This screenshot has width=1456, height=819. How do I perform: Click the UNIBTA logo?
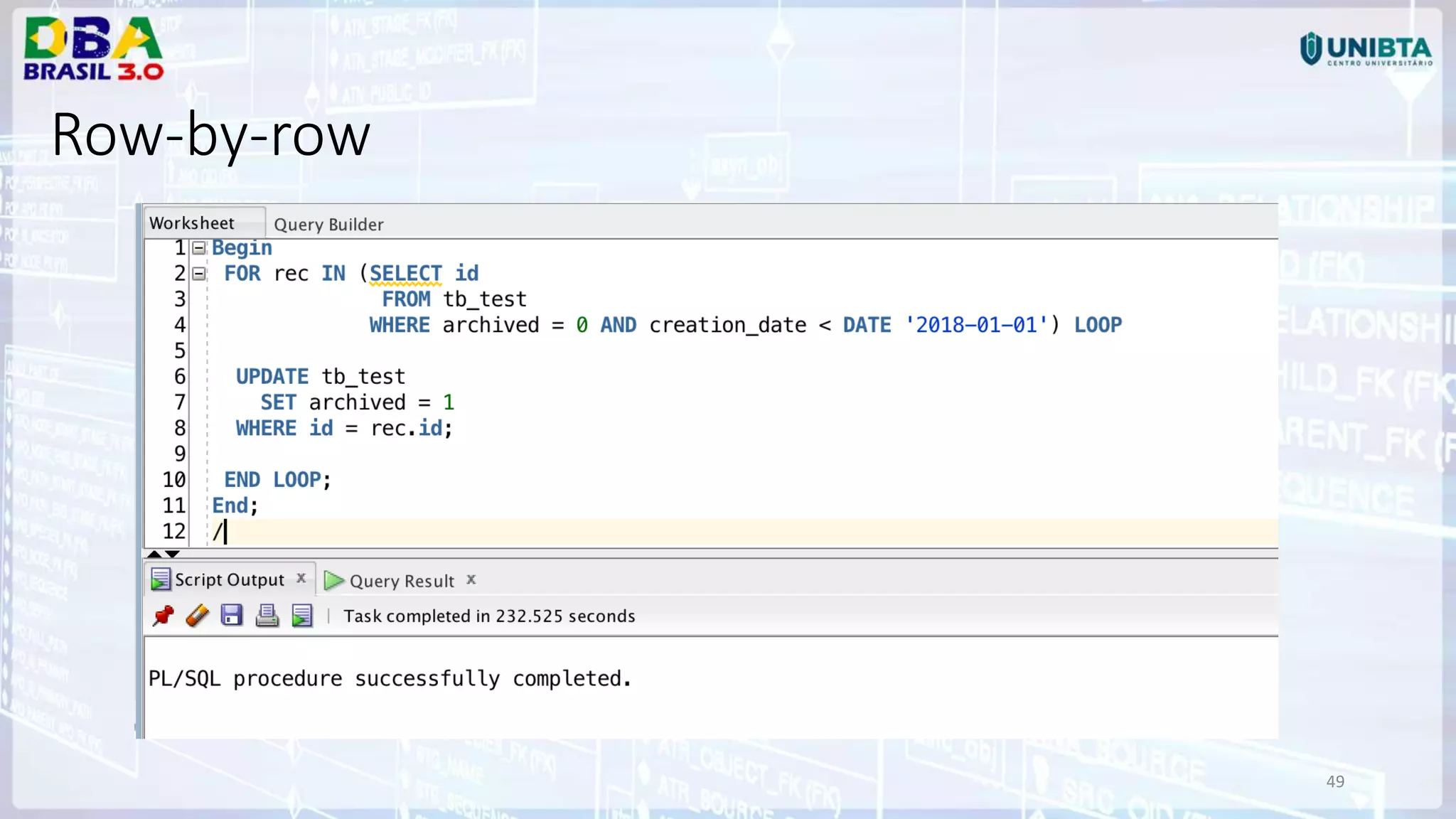(x=1365, y=49)
